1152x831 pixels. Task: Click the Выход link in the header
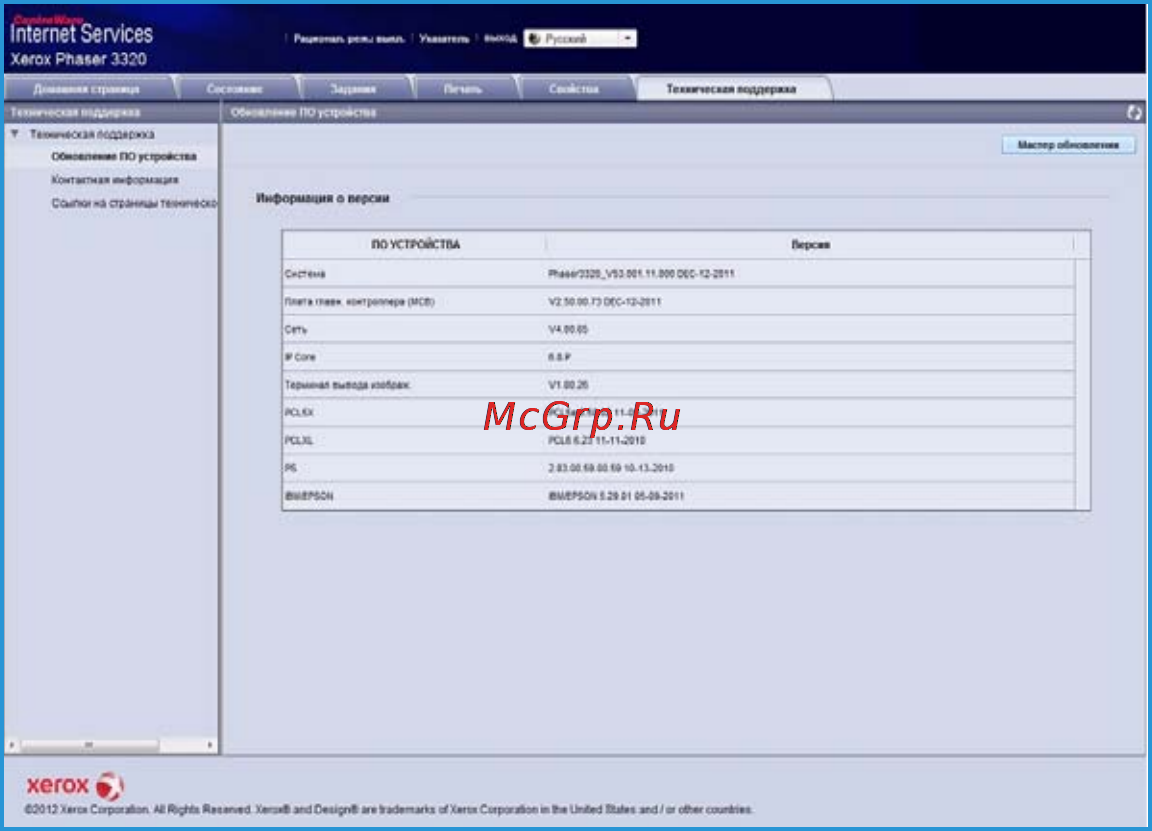pyautogui.click(x=500, y=39)
